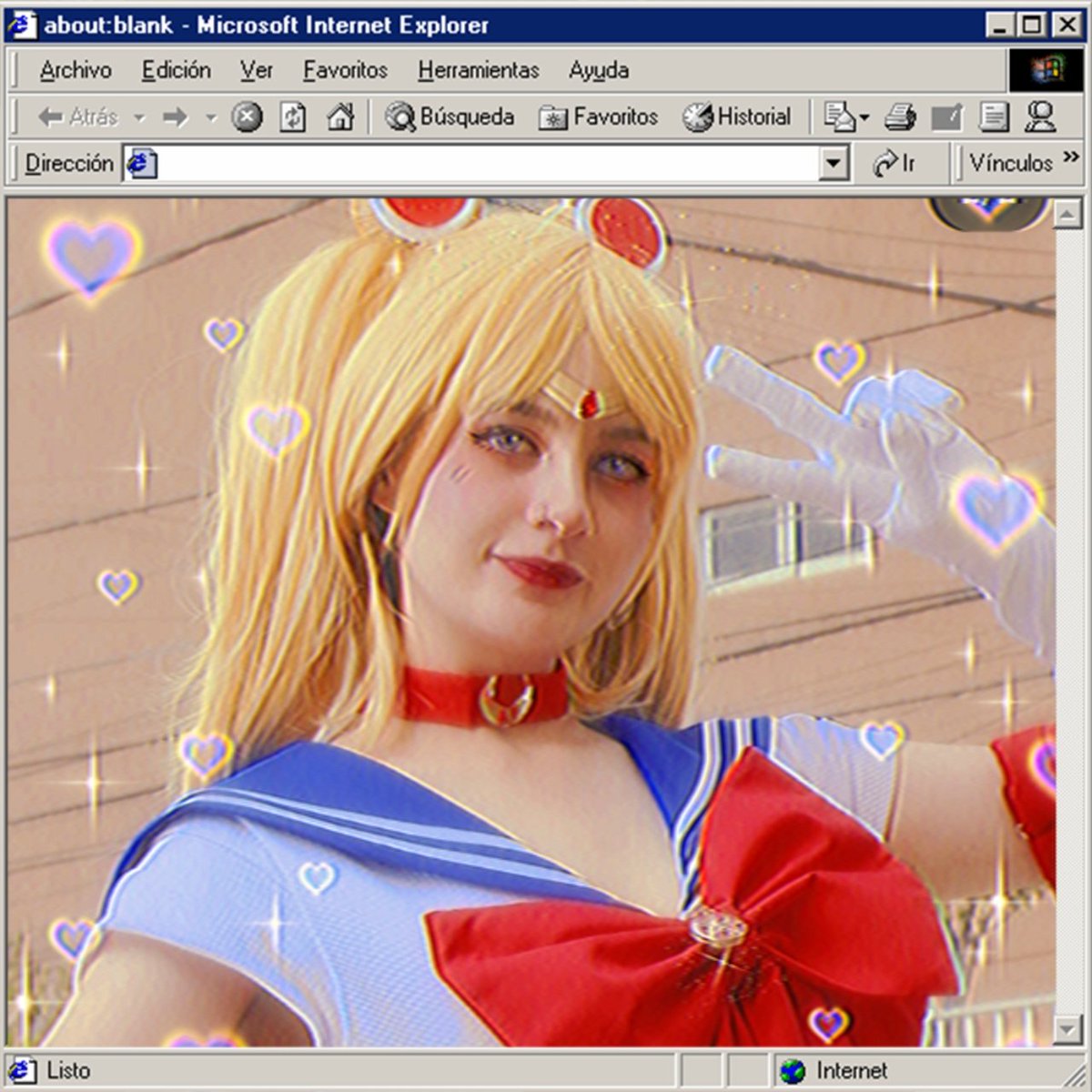Click the Ir go button
Image resolution: width=1092 pixels, height=1092 pixels.
[895, 164]
